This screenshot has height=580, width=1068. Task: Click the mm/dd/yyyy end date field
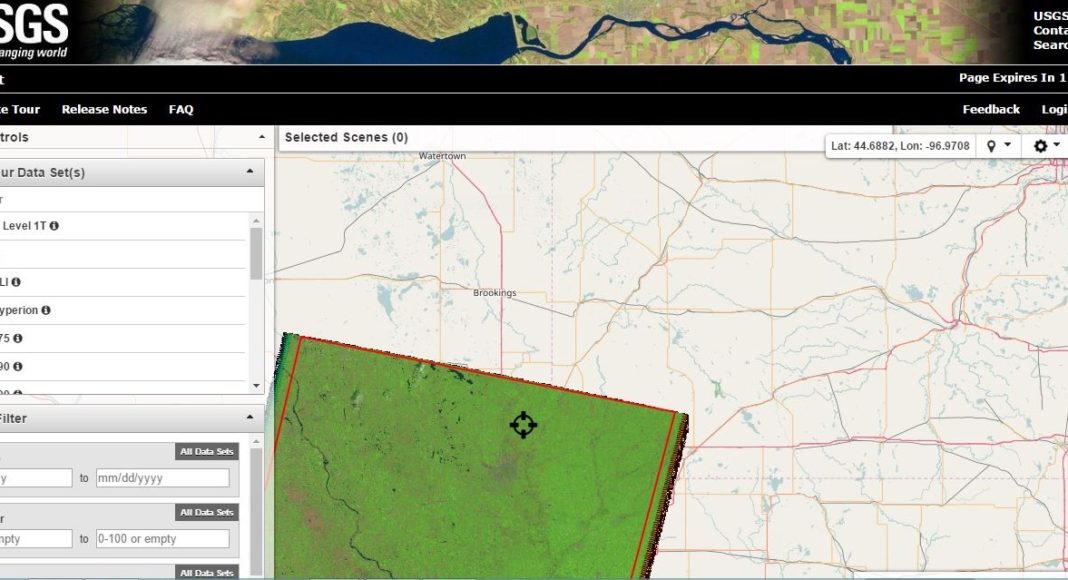click(162, 478)
